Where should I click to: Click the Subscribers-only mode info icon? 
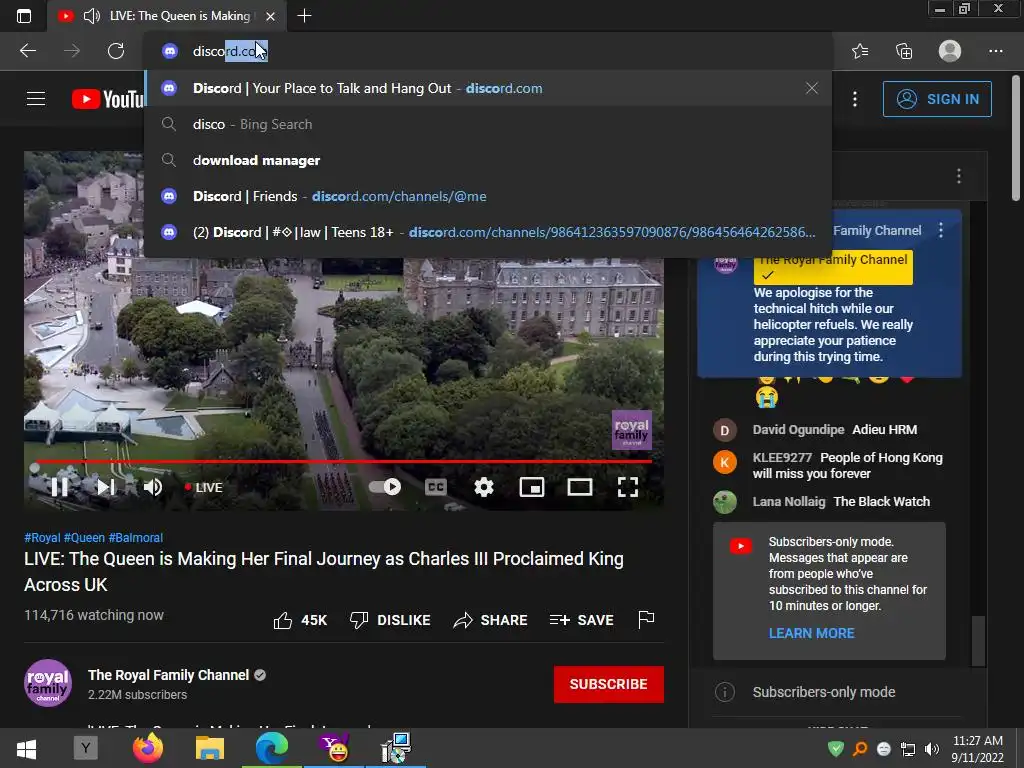[725, 692]
